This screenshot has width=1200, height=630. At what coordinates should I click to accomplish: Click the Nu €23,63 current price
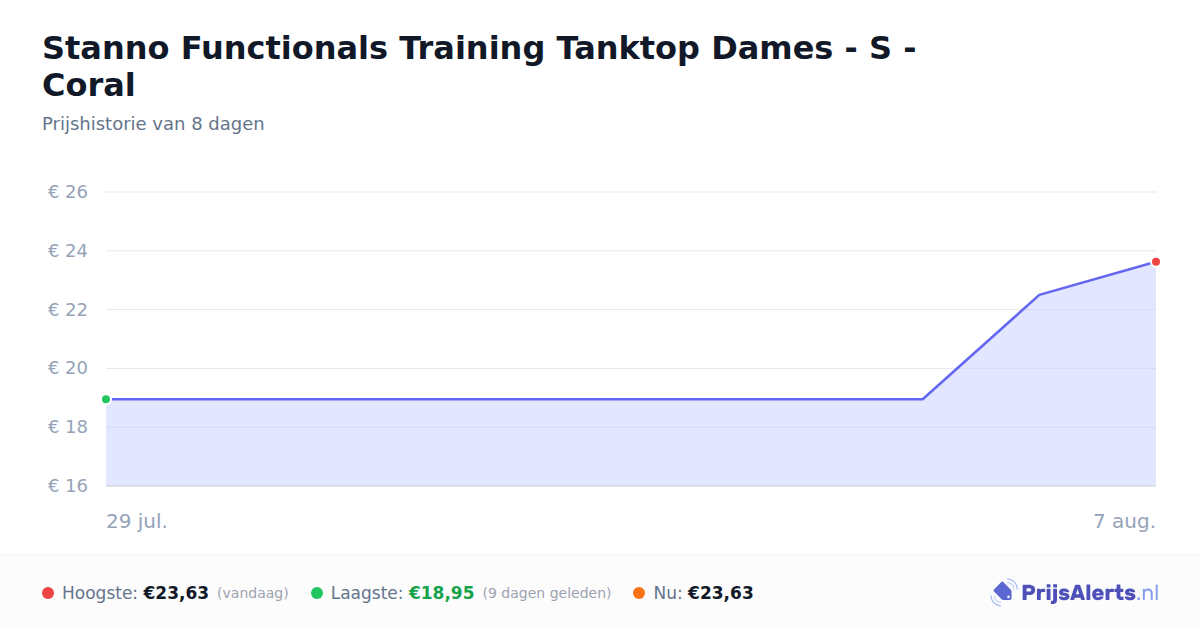[720, 593]
